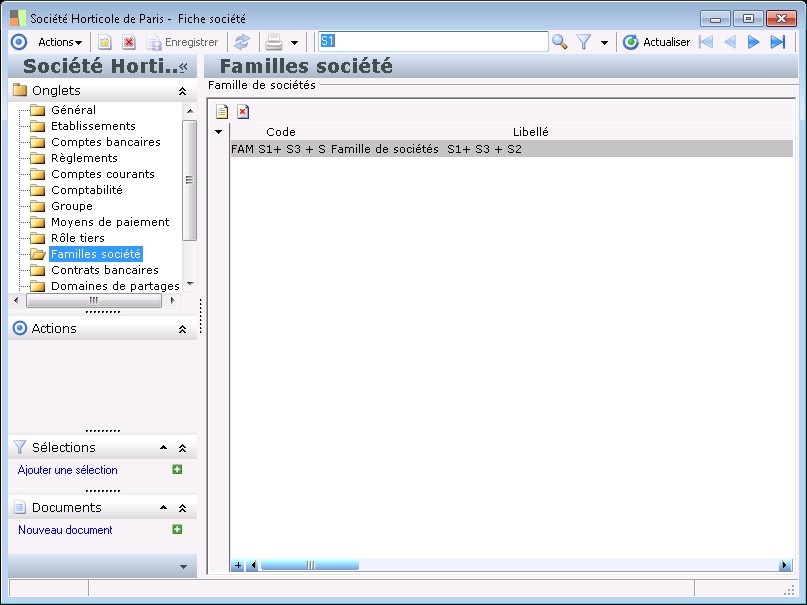
Task: Click the Onglets tree horizontal scrollbar thumb
Action: pos(94,300)
